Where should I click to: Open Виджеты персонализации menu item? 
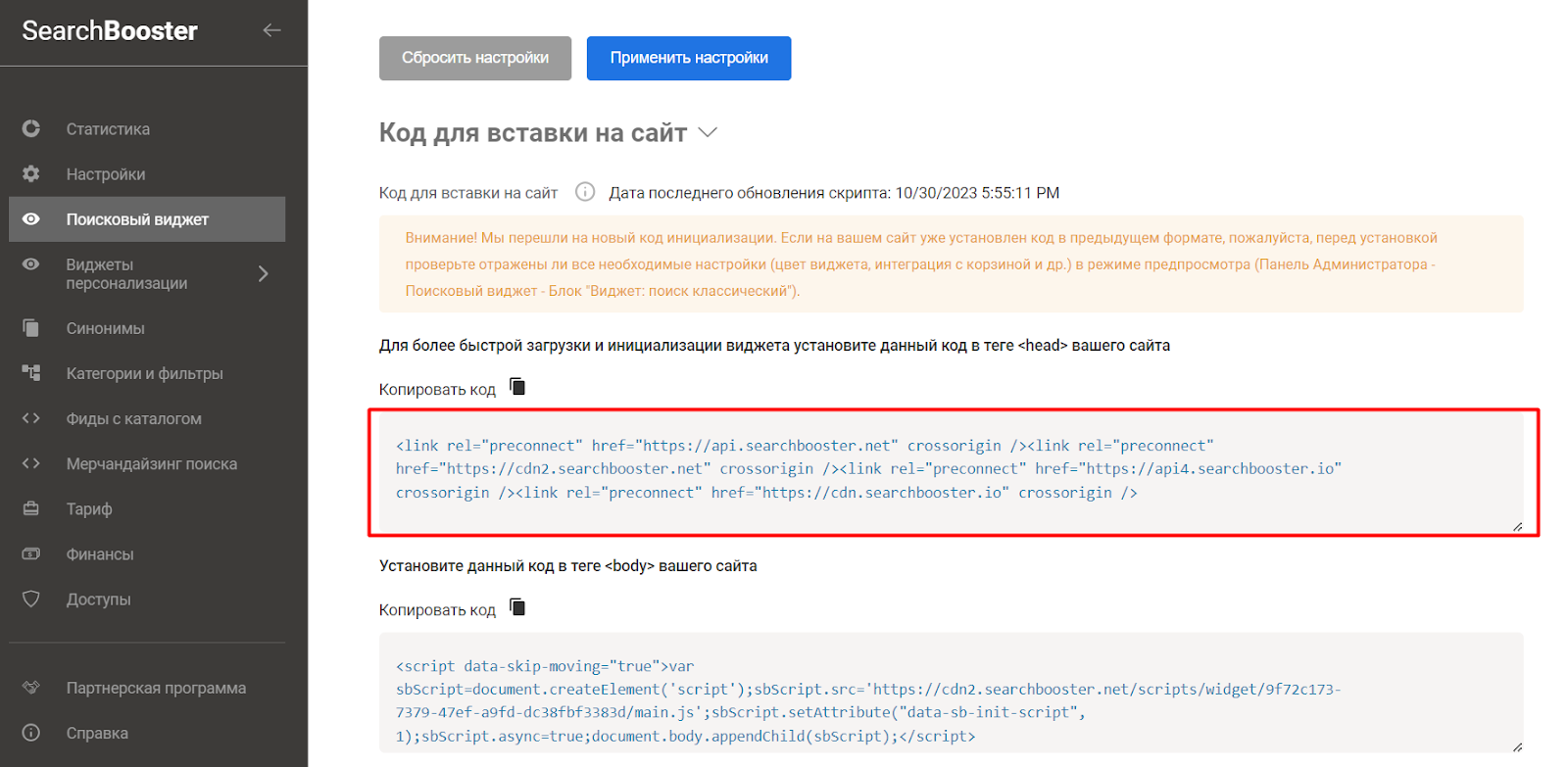[126, 273]
